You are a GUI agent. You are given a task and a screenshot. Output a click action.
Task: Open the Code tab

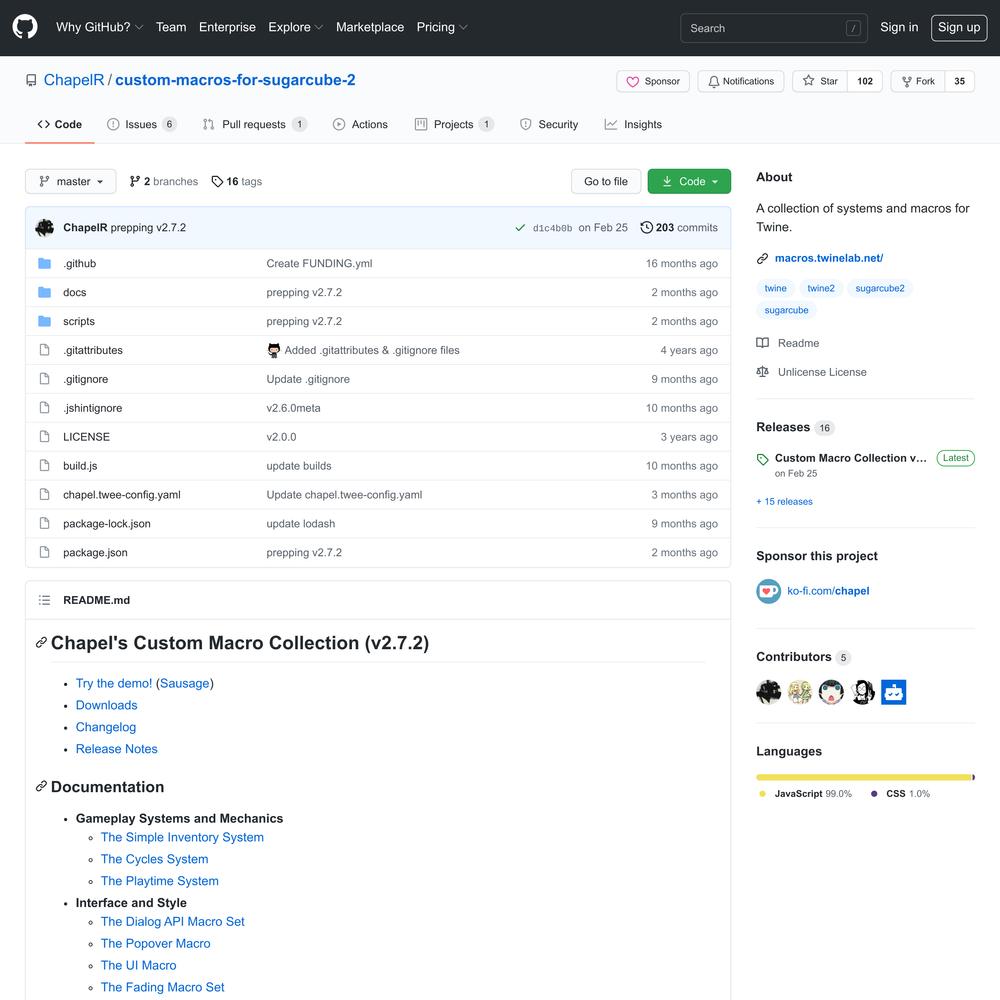[x=59, y=124]
